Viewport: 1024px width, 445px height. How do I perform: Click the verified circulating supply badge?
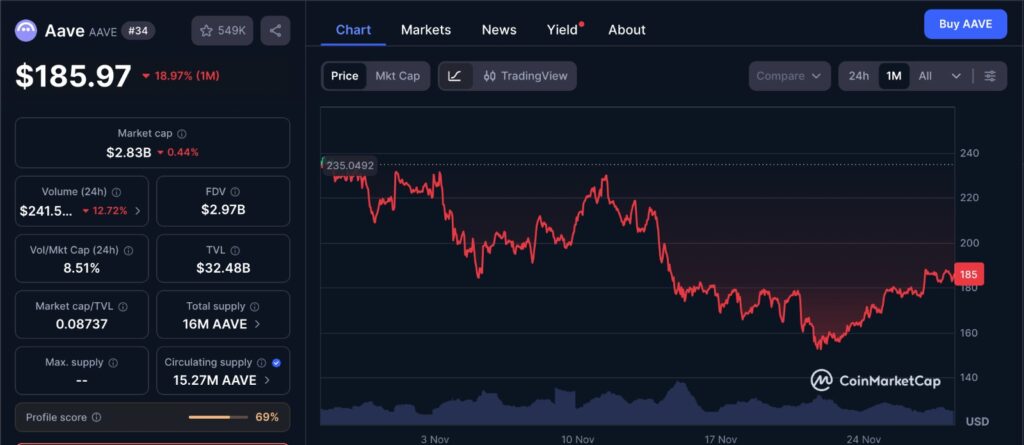click(x=276, y=363)
